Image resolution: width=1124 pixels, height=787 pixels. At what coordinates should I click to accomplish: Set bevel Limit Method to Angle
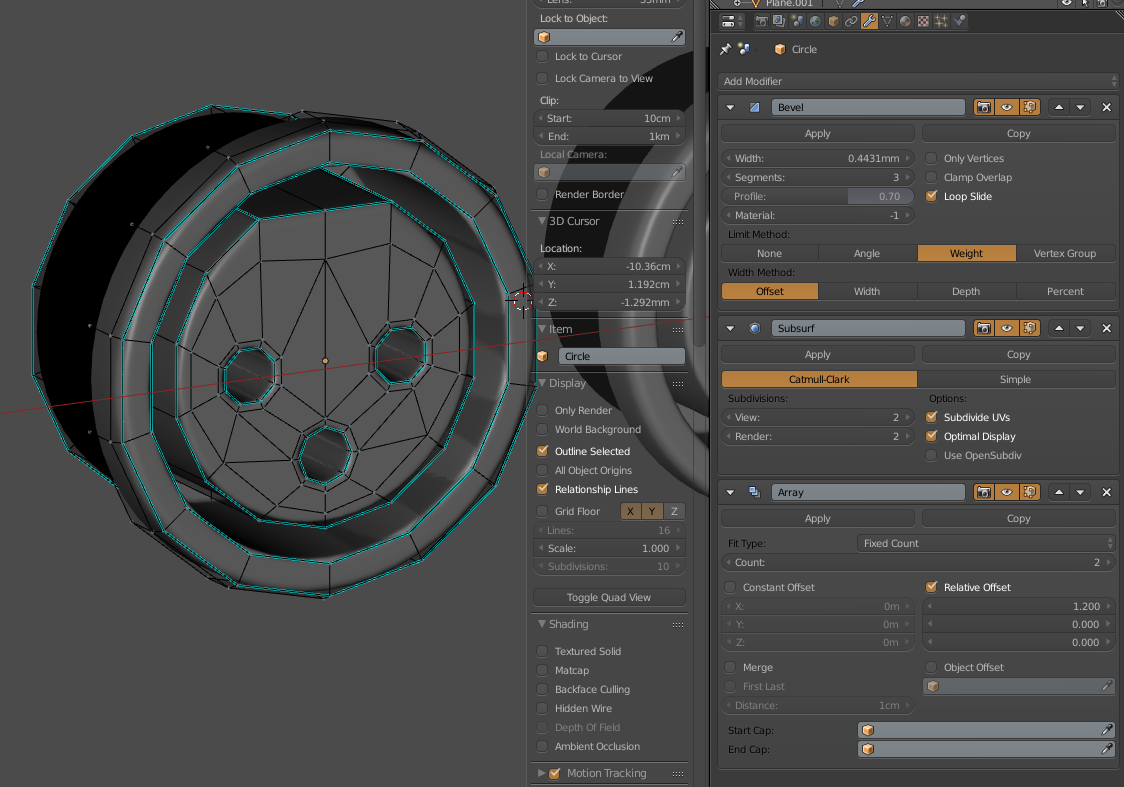tap(867, 253)
